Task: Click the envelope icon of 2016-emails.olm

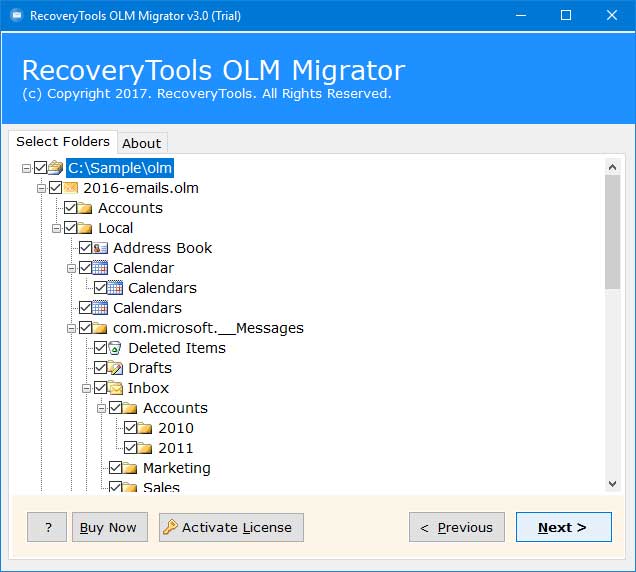Action: [70, 188]
